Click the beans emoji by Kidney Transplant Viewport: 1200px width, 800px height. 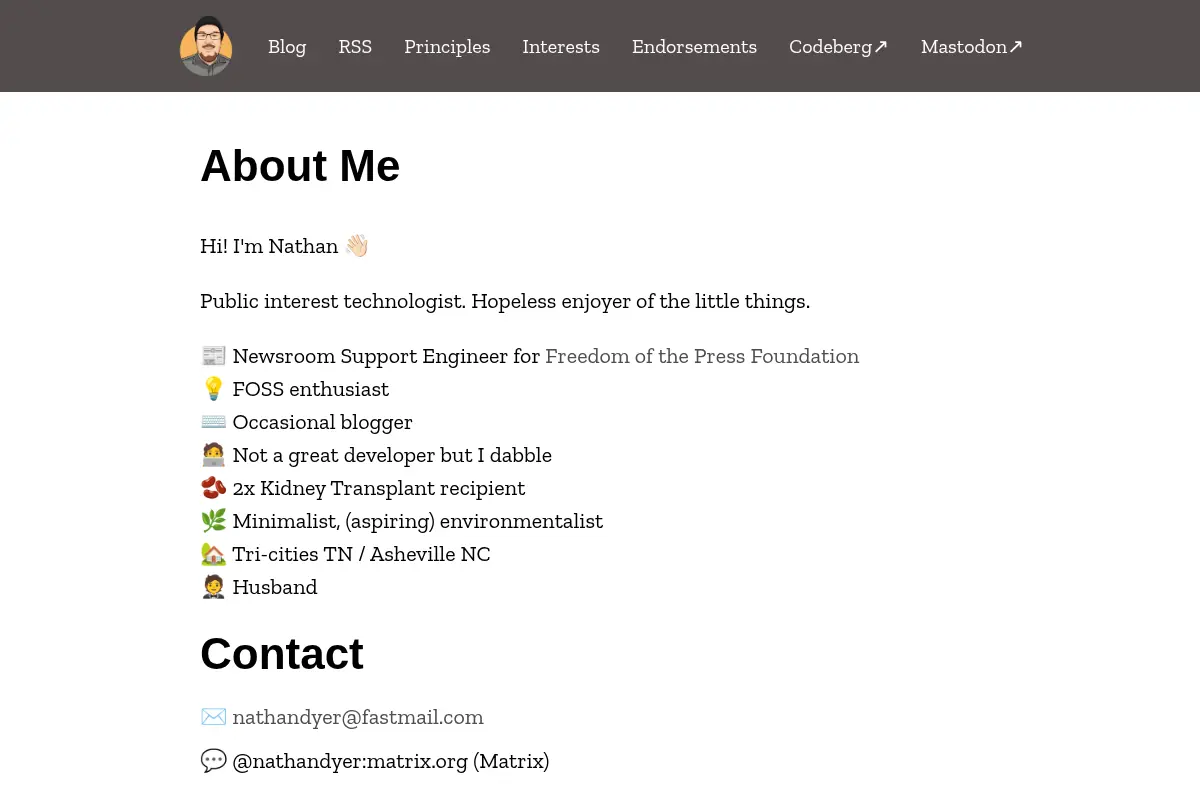pos(214,488)
